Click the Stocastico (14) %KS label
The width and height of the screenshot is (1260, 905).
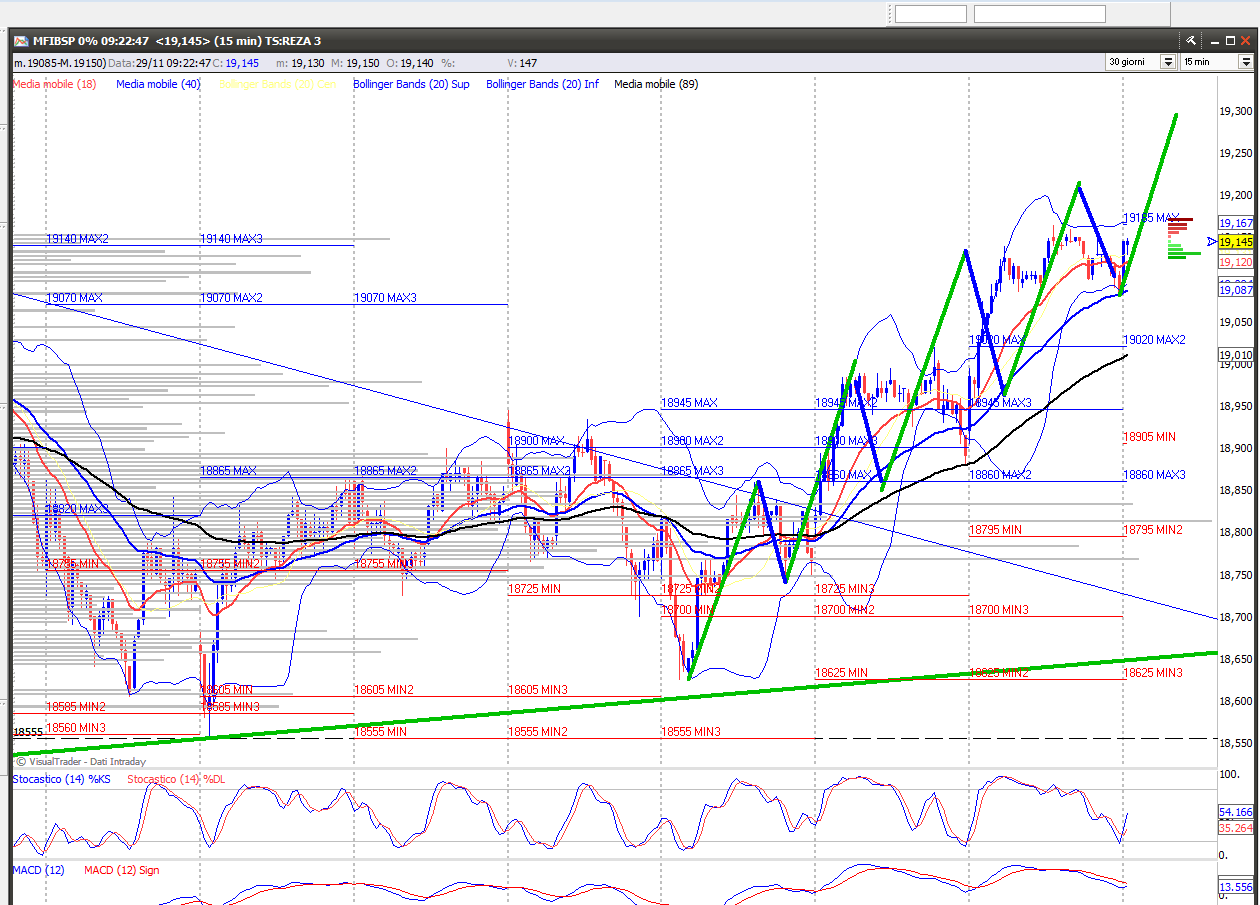[x=62, y=778]
